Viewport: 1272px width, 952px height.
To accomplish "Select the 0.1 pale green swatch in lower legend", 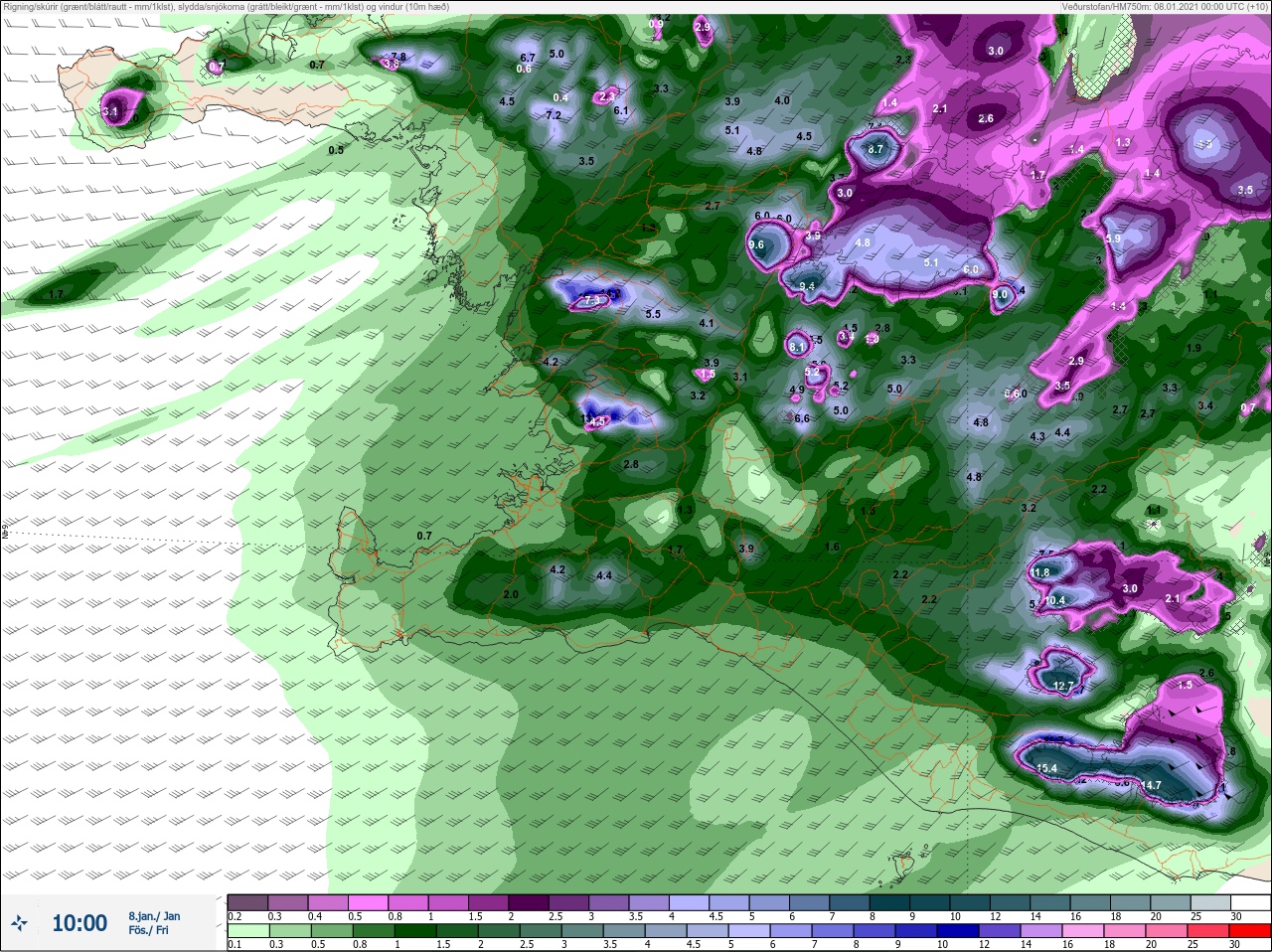I will coord(247,931).
